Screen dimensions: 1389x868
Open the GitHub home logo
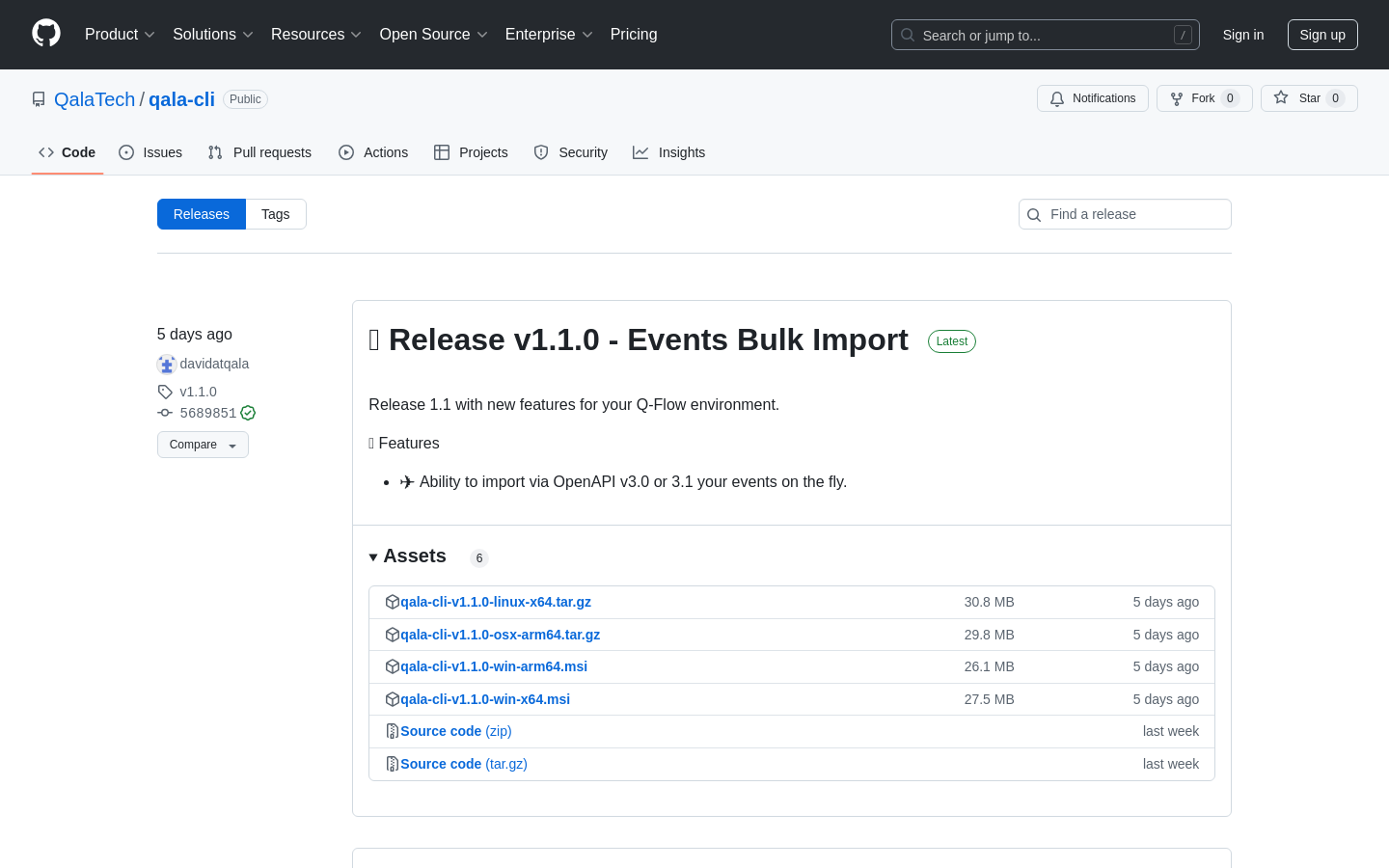pyautogui.click(x=46, y=34)
